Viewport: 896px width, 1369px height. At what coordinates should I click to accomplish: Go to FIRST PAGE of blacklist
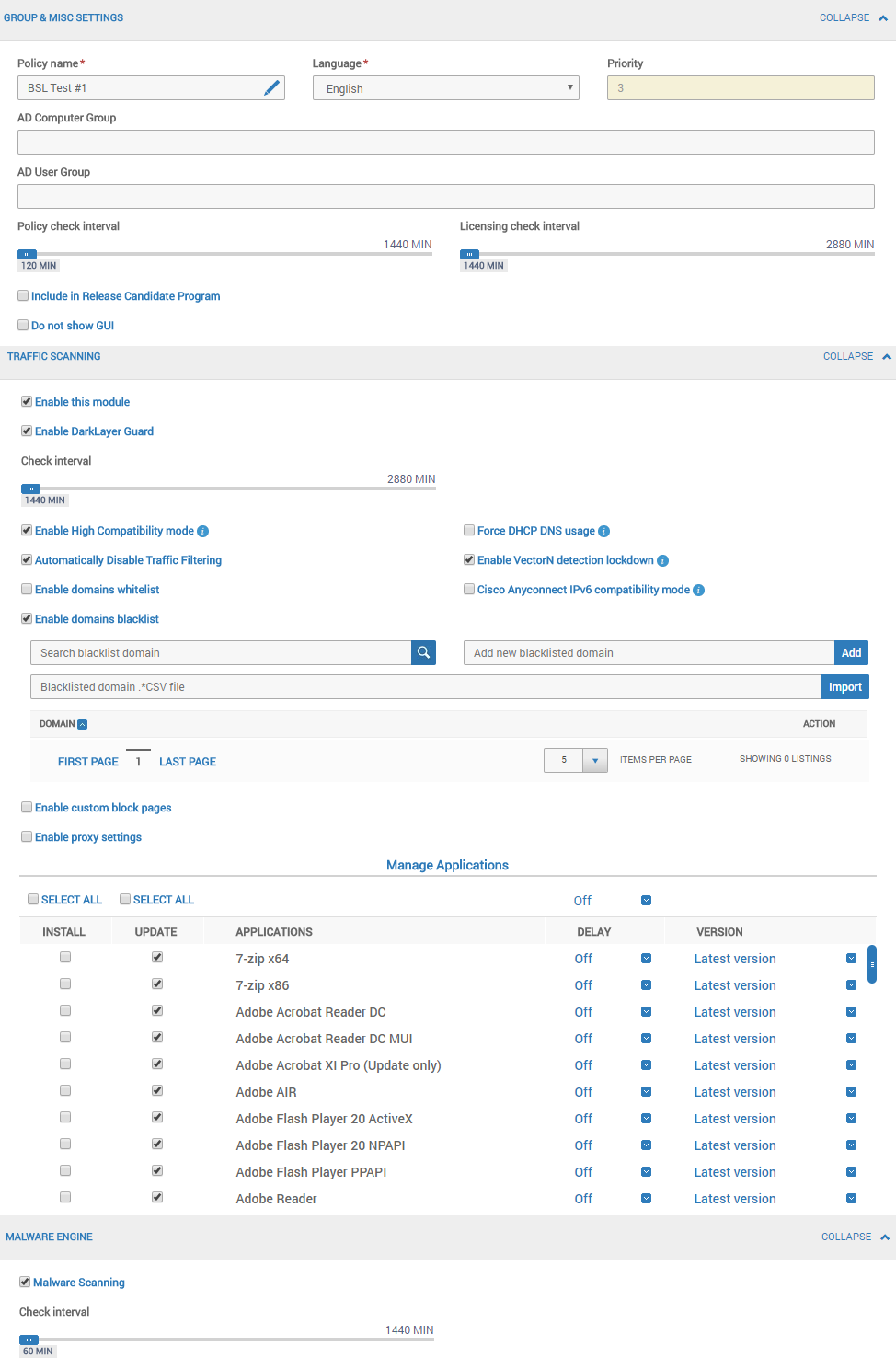(x=87, y=762)
